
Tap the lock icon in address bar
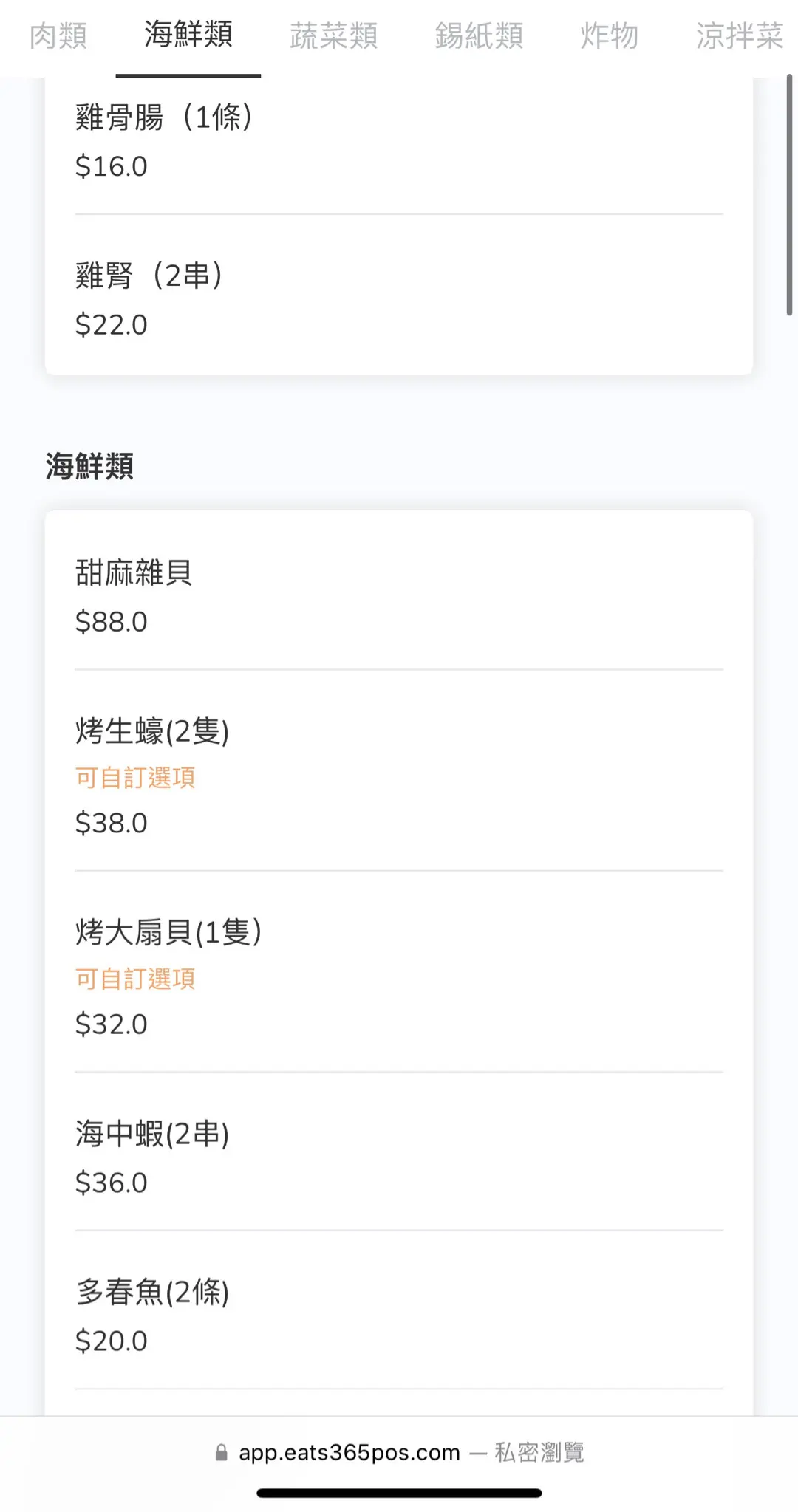[221, 1453]
